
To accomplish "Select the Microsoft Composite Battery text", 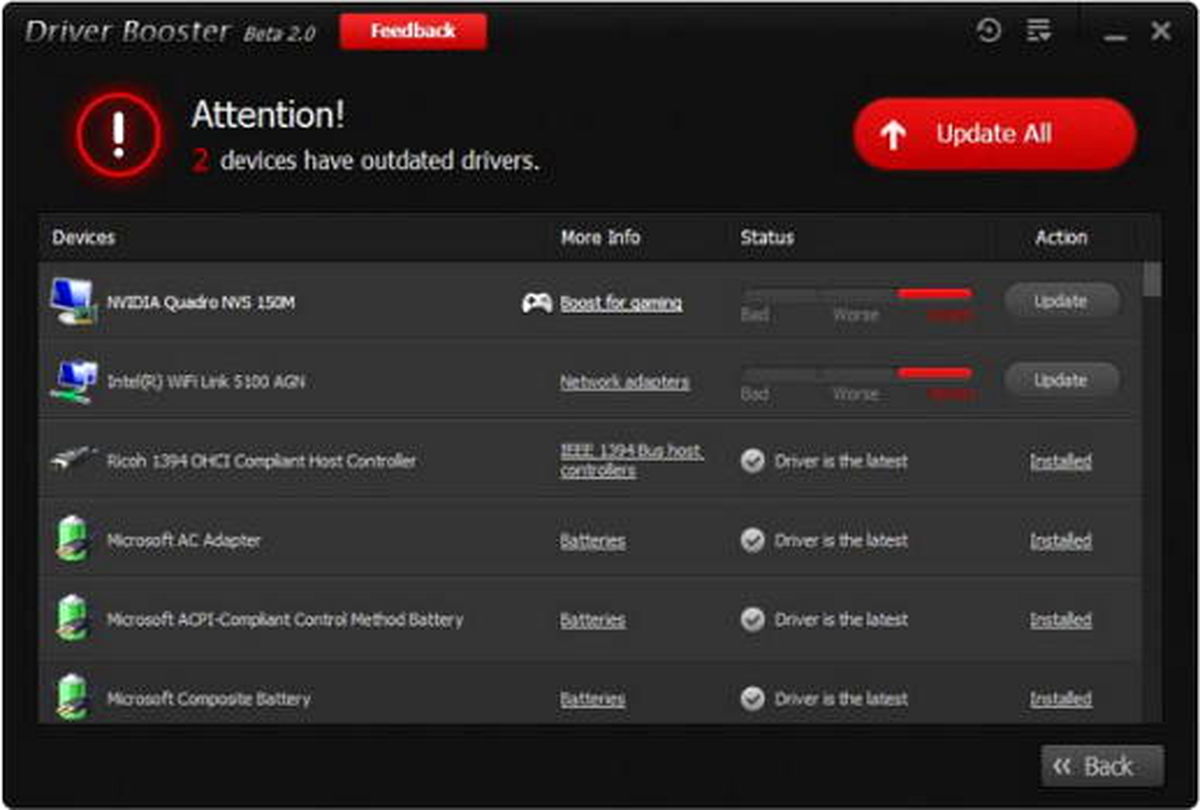I will tap(209, 698).
